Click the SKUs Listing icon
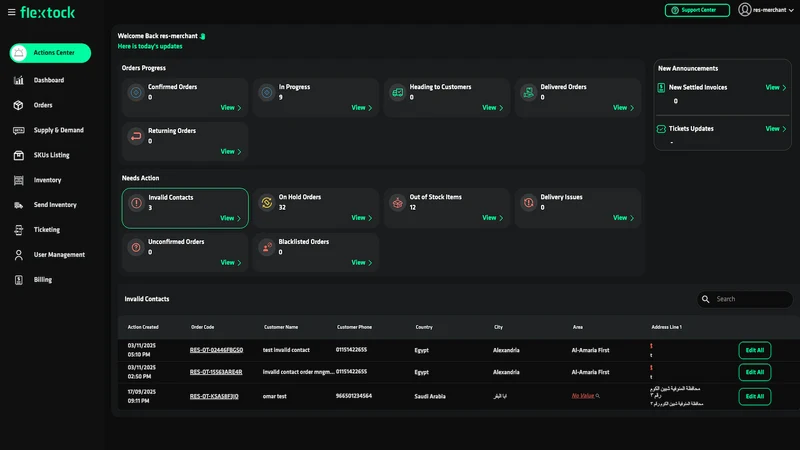 coord(18,155)
